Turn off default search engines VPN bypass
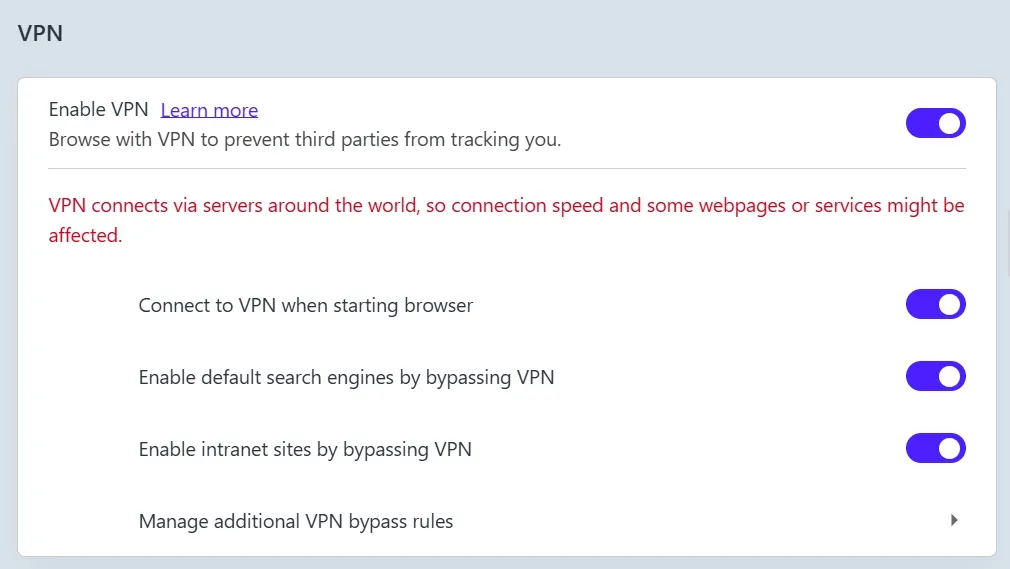This screenshot has width=1010, height=569. [x=935, y=377]
